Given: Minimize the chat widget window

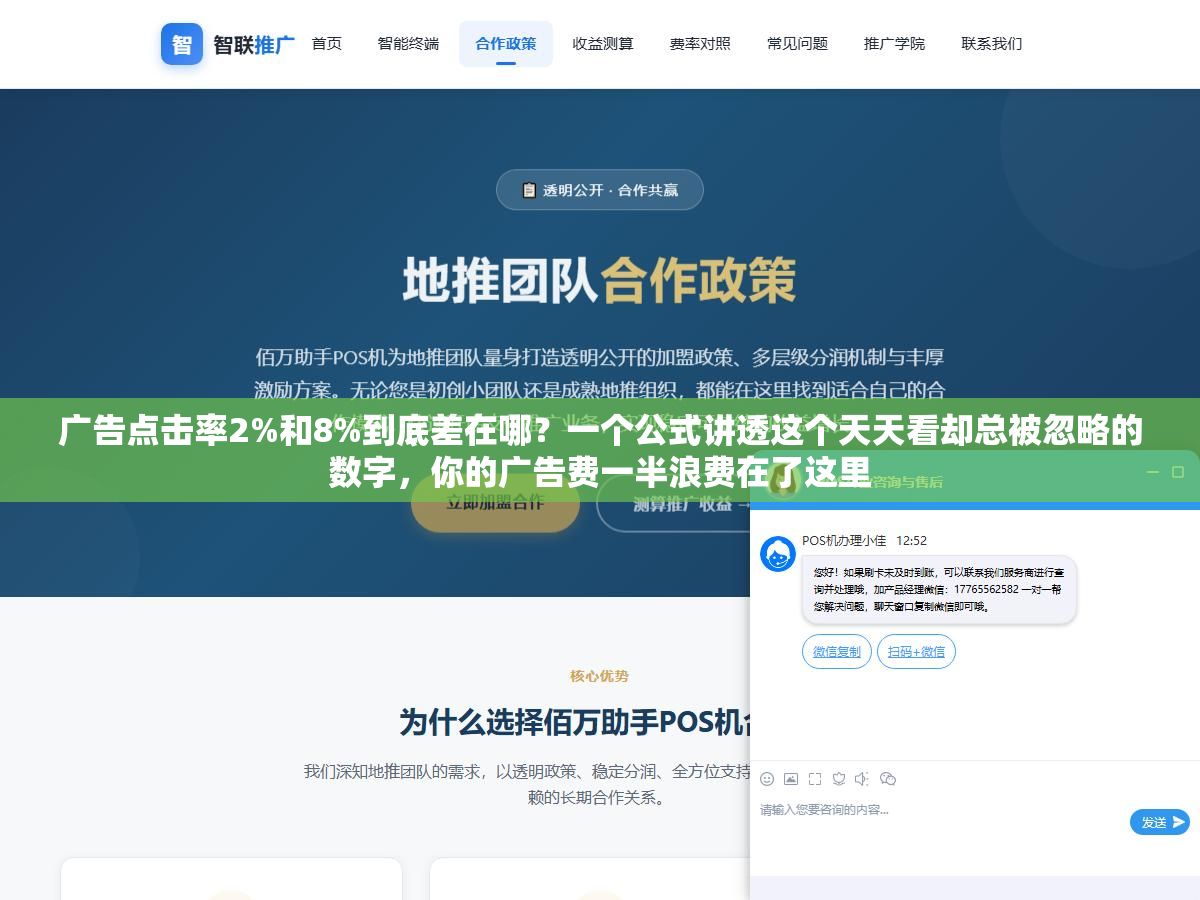Looking at the screenshot, I should click(x=1153, y=472).
